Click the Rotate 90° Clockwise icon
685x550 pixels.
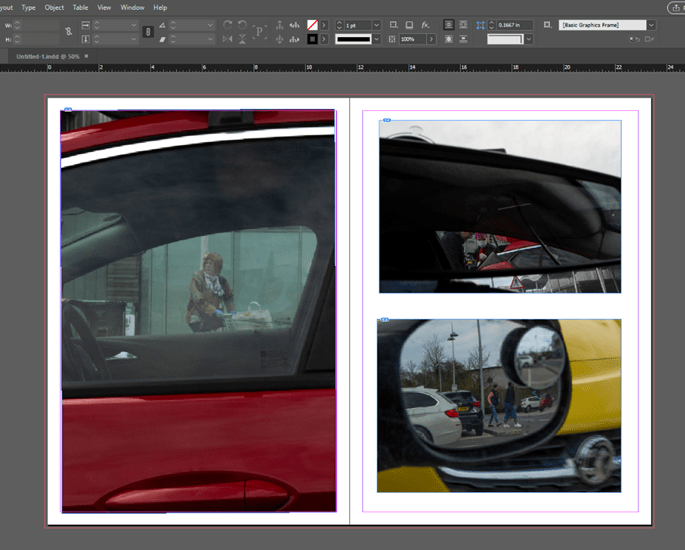click(x=227, y=24)
